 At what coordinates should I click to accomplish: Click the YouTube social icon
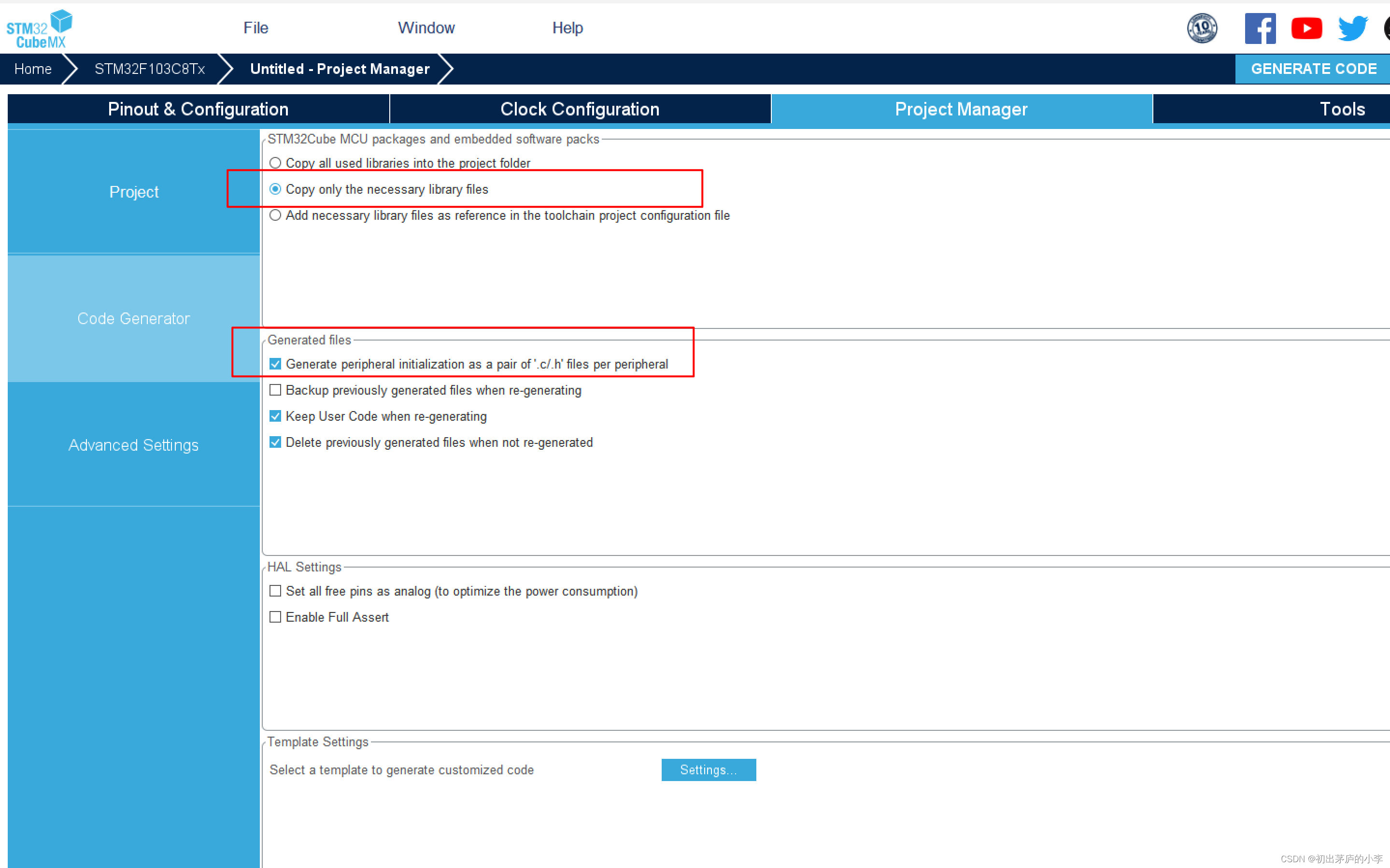(x=1308, y=28)
